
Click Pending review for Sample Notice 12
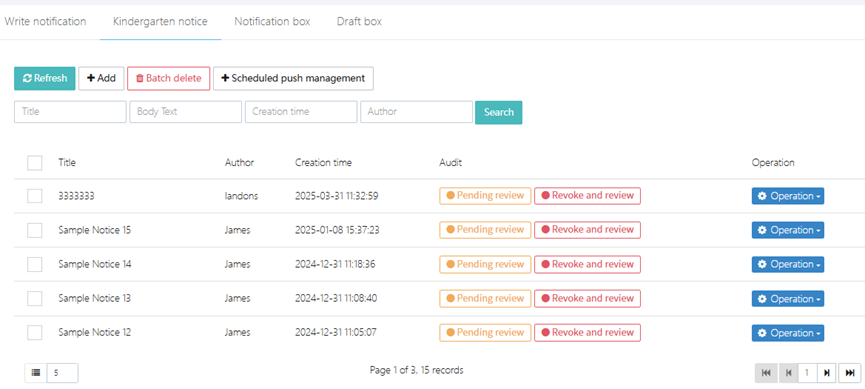[485, 333]
